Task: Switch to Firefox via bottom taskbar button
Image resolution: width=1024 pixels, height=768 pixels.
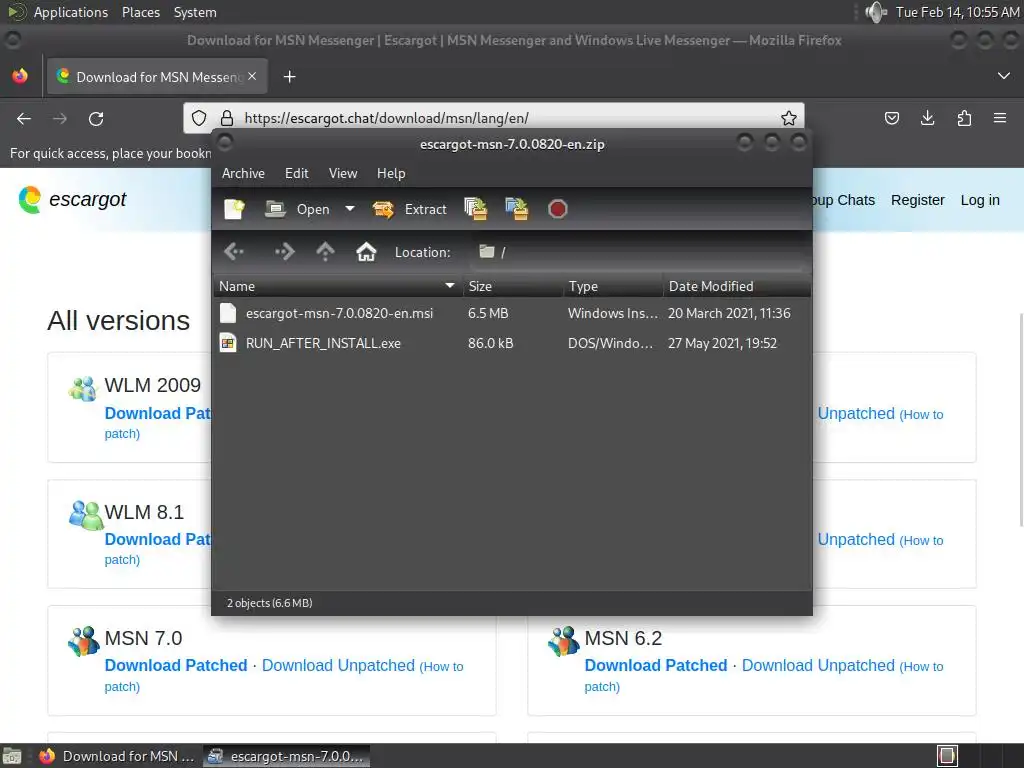Action: pyautogui.click(x=118, y=756)
